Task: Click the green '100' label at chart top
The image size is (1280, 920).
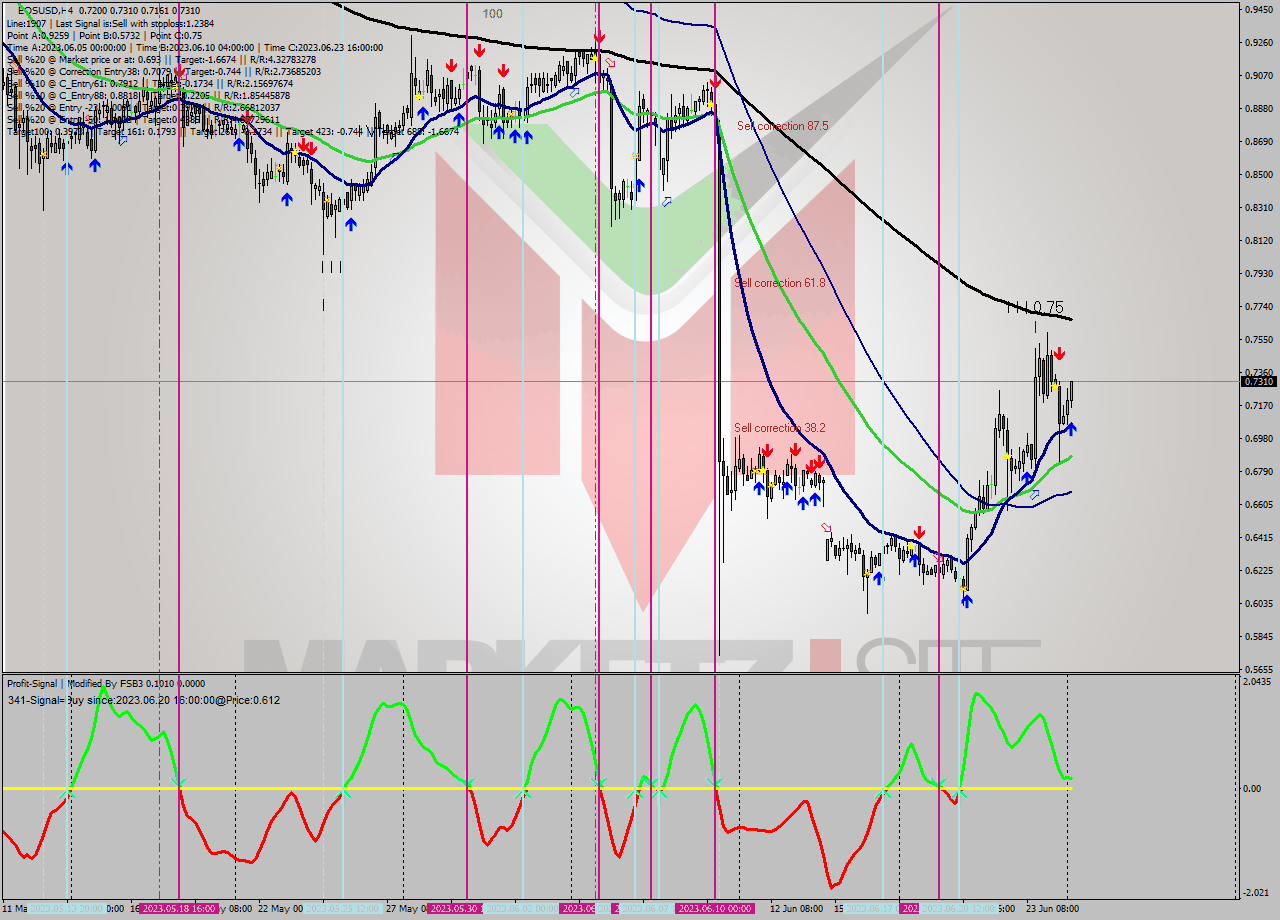Action: 492,13
